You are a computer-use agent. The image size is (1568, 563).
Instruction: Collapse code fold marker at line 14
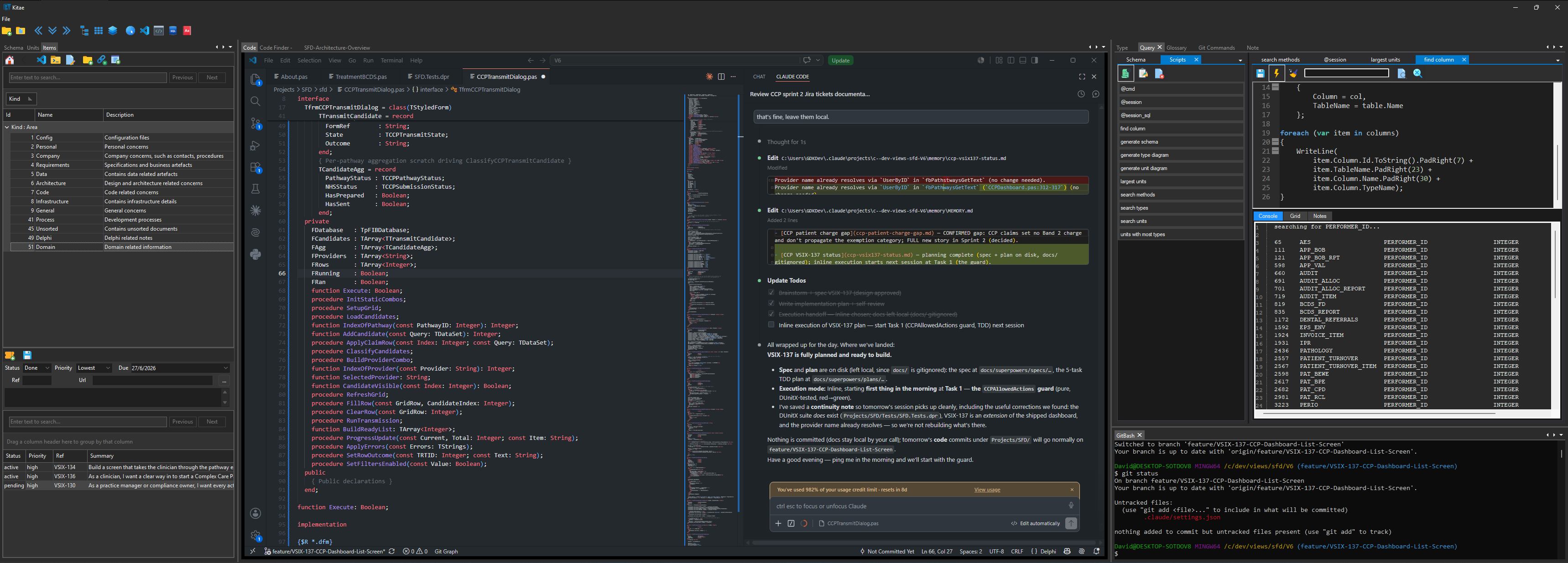1275,87
